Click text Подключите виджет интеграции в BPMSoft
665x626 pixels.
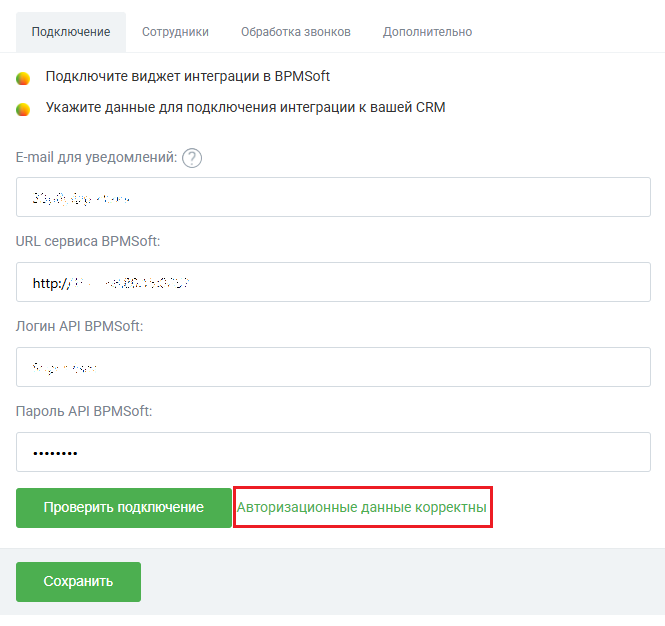(x=187, y=76)
